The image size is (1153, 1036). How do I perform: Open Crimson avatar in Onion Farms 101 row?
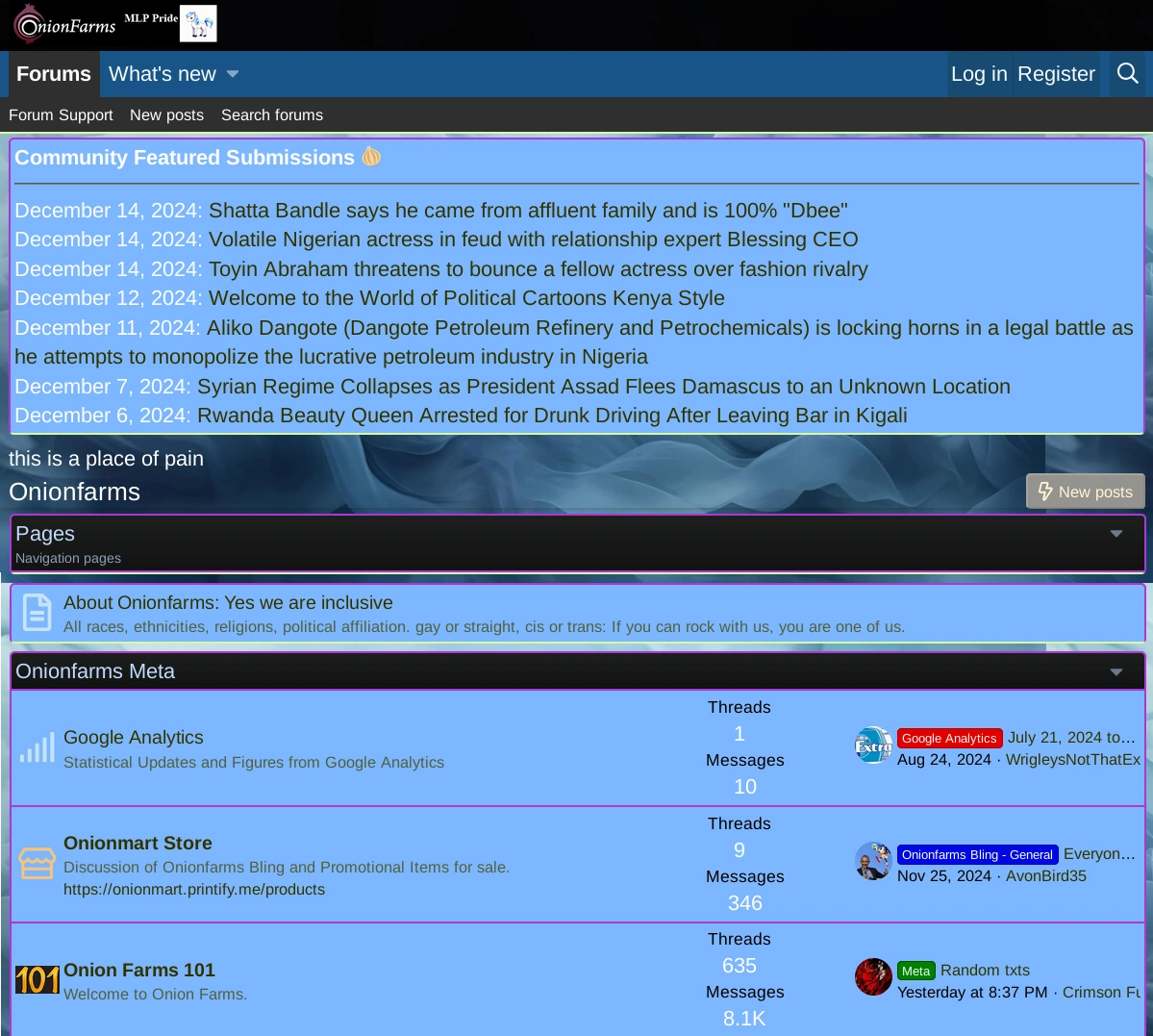click(x=873, y=977)
